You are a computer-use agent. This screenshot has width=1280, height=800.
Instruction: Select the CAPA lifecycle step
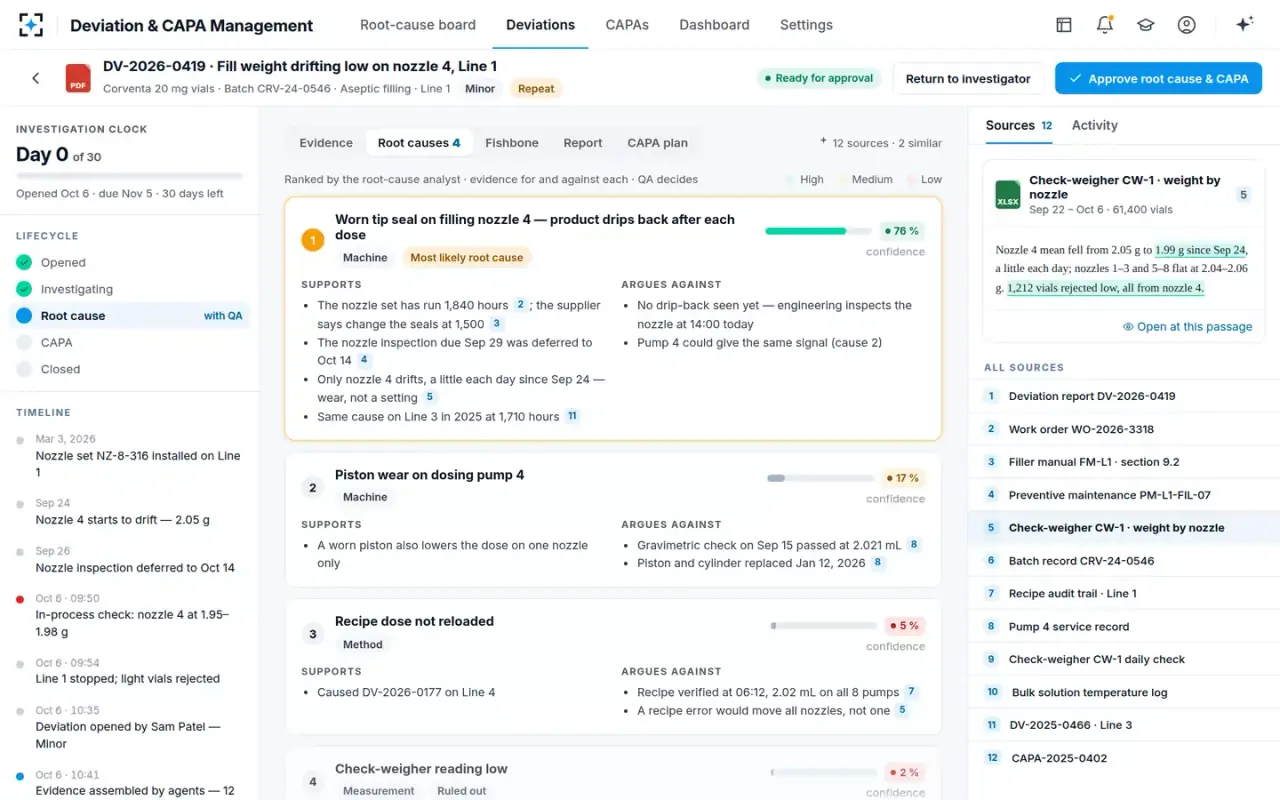pyautogui.click(x=129, y=342)
